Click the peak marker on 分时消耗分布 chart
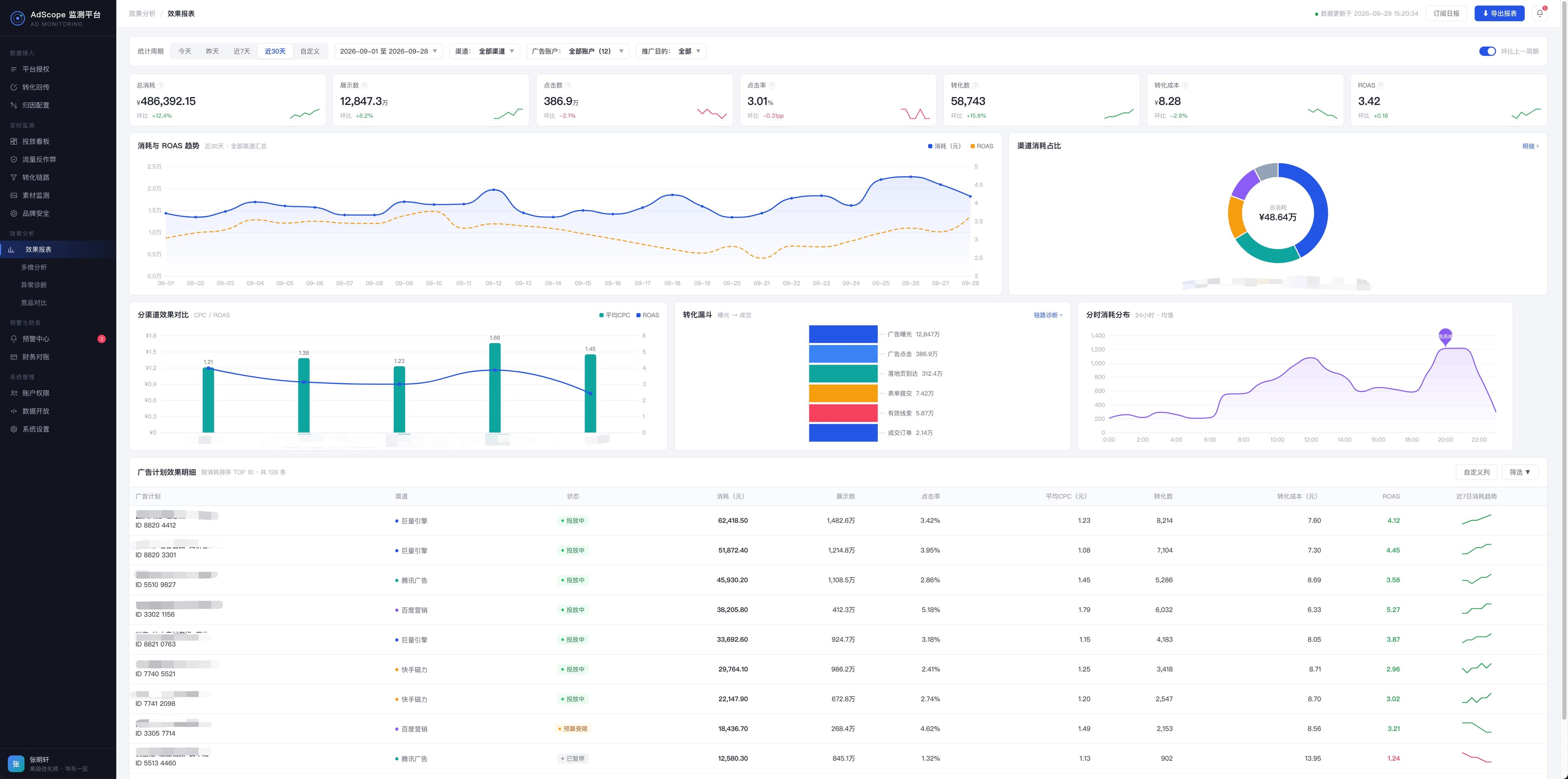The height and width of the screenshot is (779, 1568). (x=1445, y=337)
